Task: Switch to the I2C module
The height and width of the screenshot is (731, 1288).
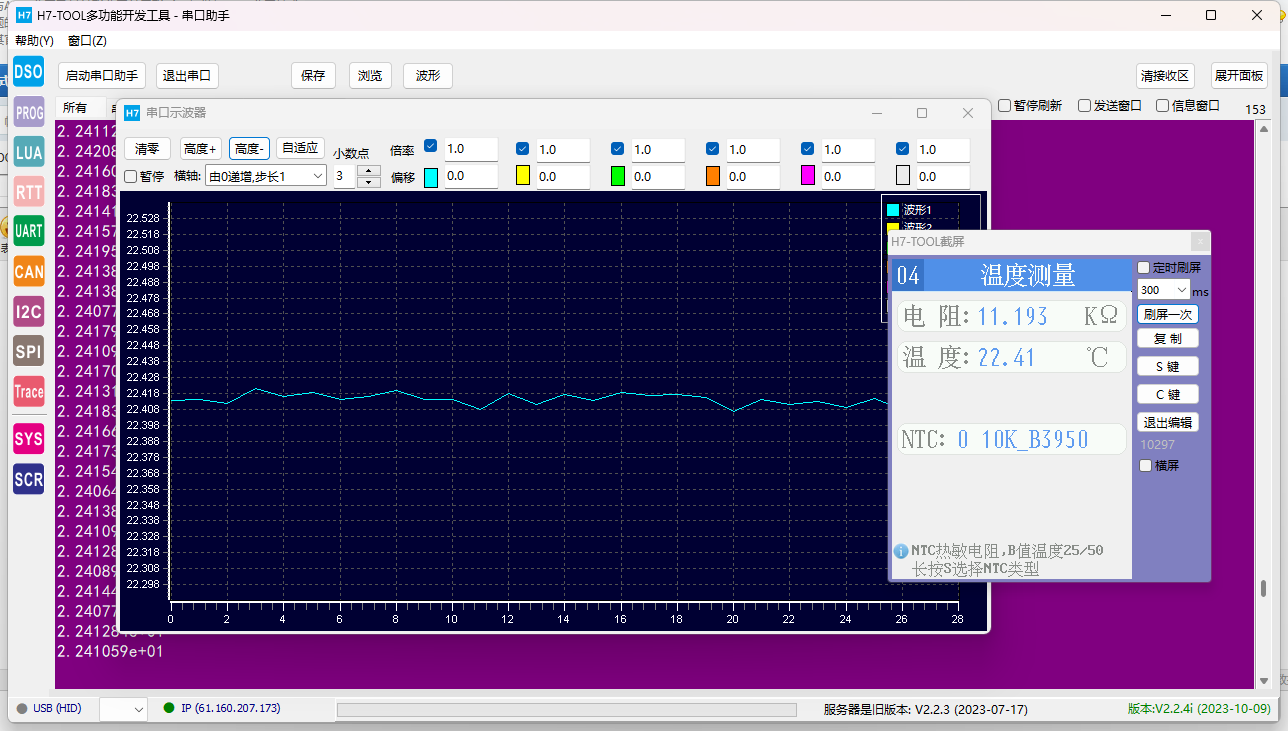Action: (29, 311)
